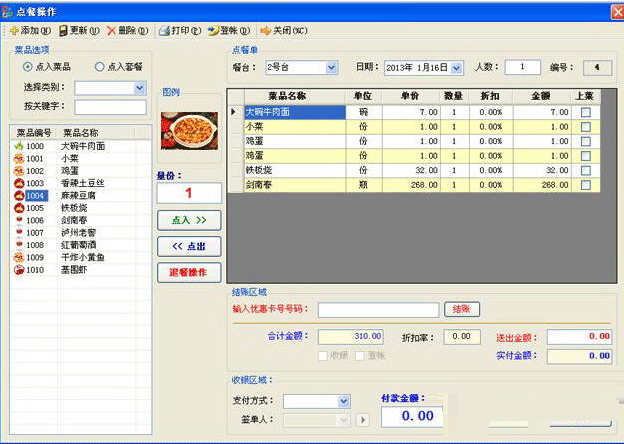Screen dimensions: 624x444
Task: Click the dish photo in 图例
Action: click(x=189, y=130)
